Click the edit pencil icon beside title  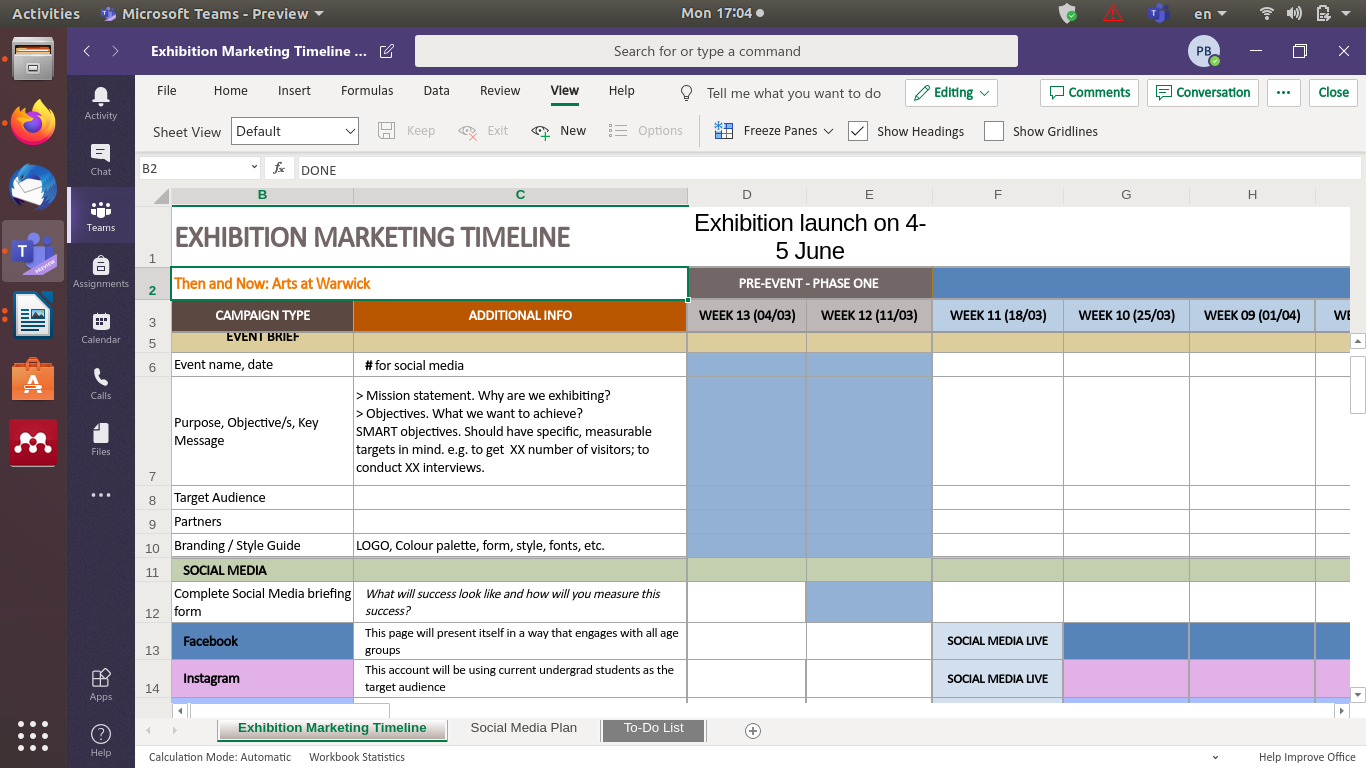coord(387,51)
